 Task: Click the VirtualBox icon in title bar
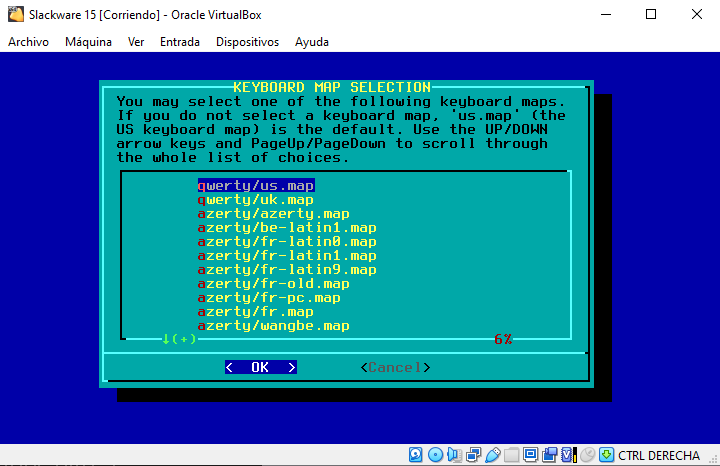click(x=16, y=14)
